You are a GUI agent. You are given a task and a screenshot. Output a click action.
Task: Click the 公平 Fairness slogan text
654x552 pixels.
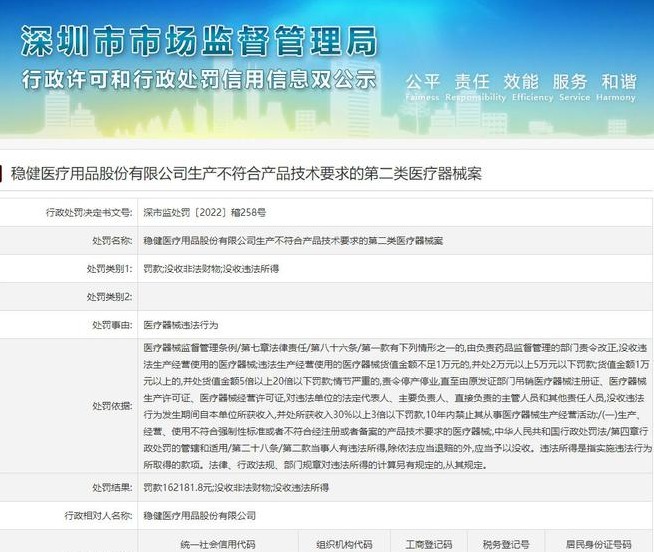pyautogui.click(x=422, y=87)
